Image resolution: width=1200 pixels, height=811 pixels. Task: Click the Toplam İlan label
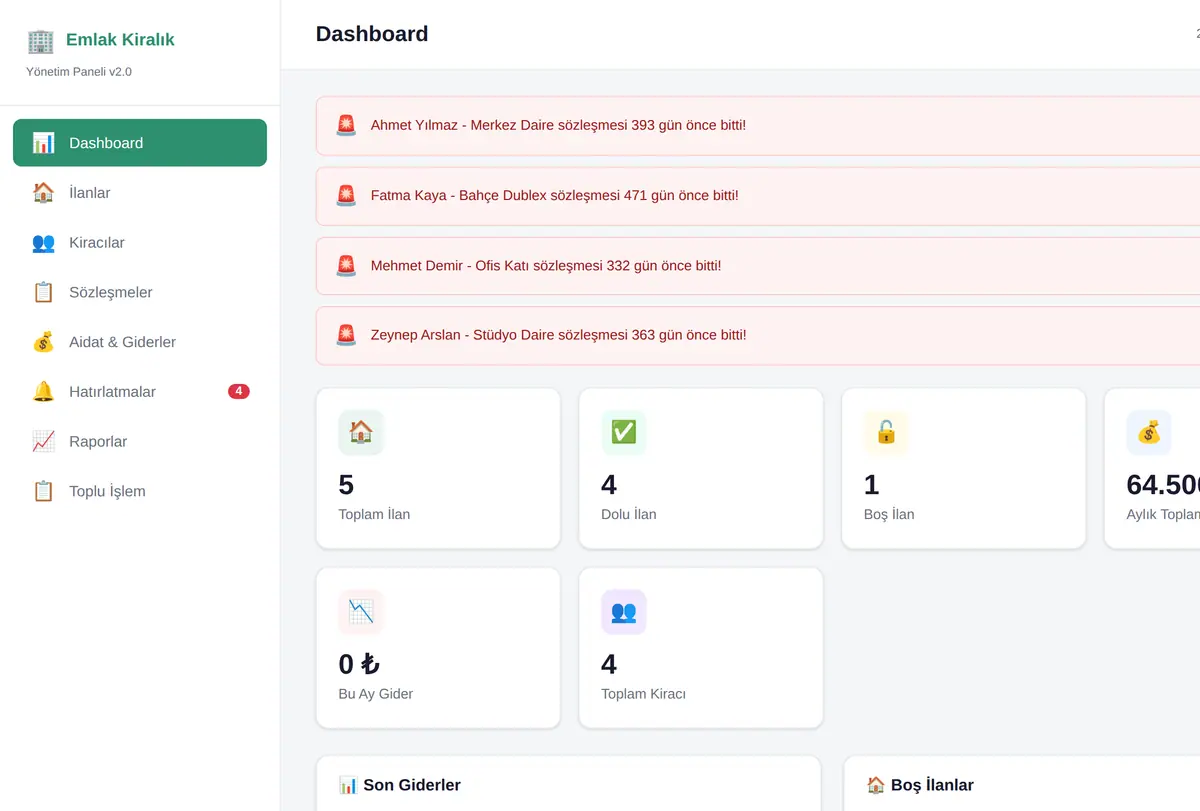coord(374,514)
